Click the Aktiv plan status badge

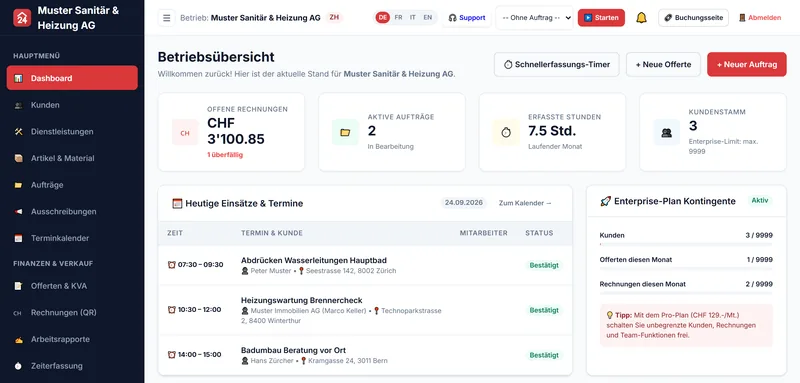coord(760,200)
